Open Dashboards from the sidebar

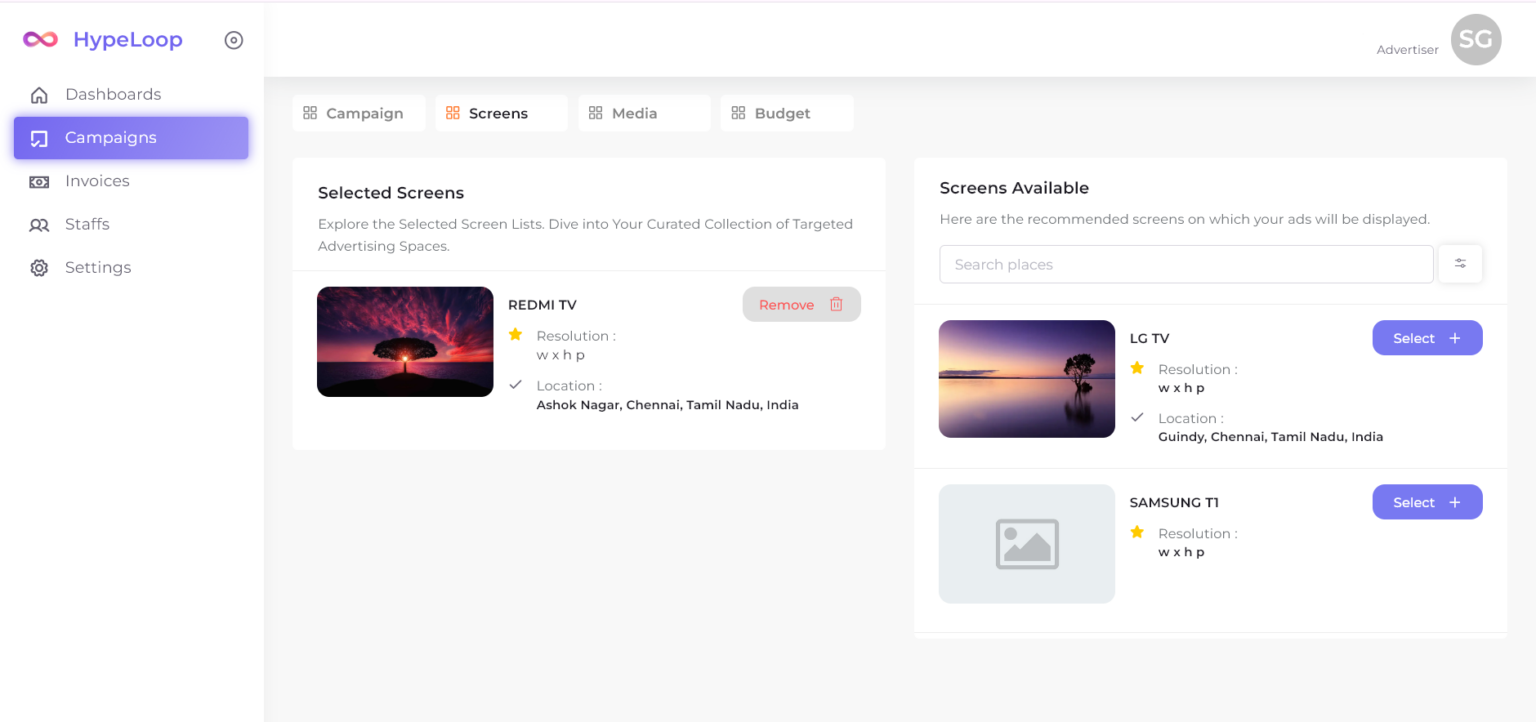pyautogui.click(x=112, y=95)
